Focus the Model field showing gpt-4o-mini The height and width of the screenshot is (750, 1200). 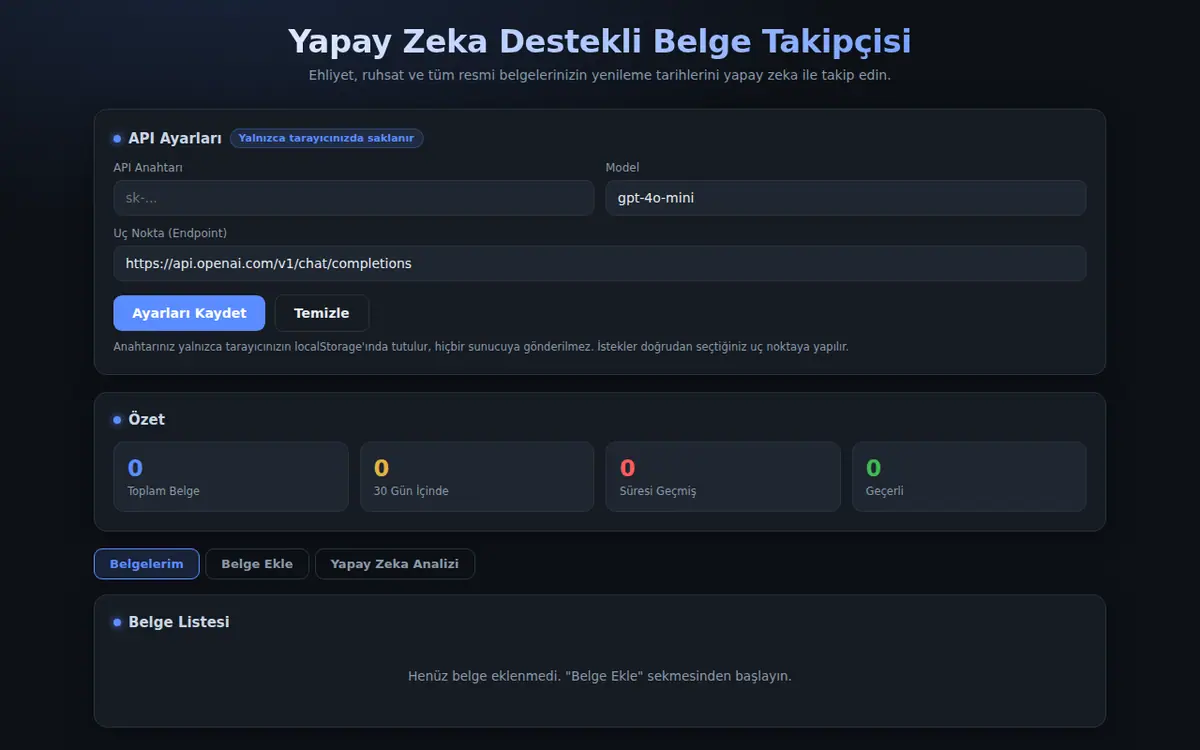tap(846, 198)
